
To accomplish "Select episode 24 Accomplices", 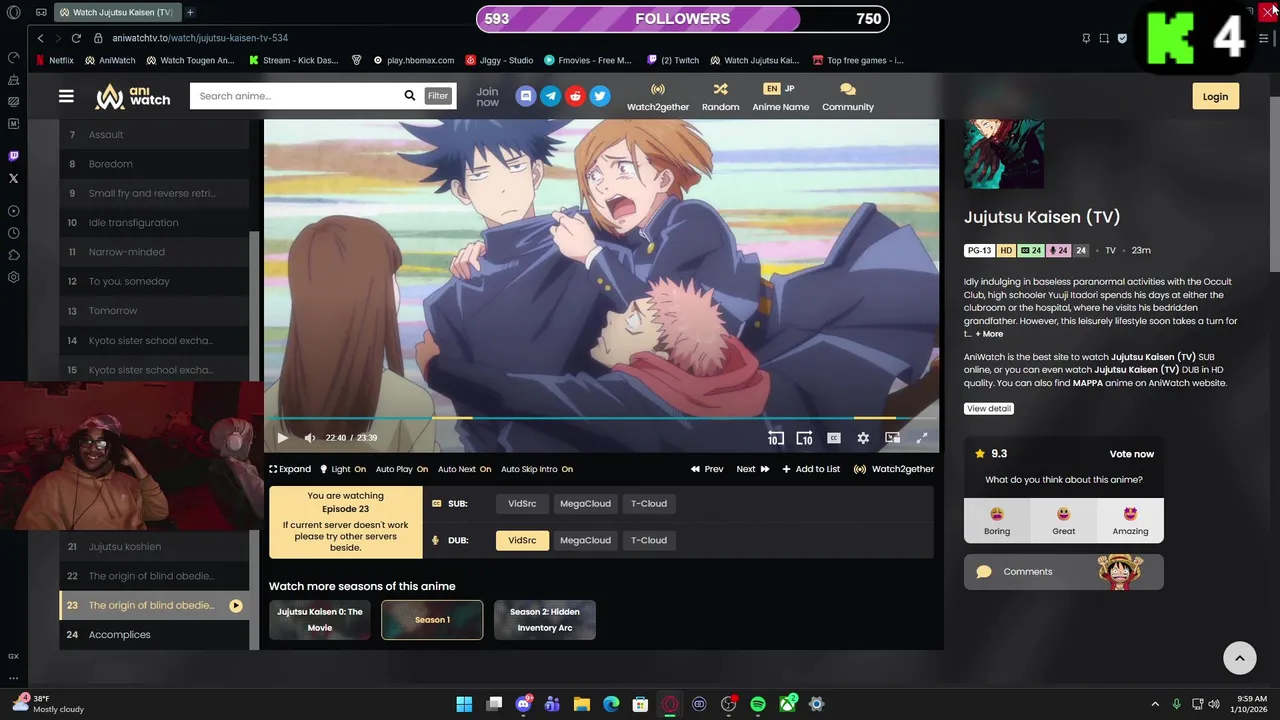I will (154, 635).
